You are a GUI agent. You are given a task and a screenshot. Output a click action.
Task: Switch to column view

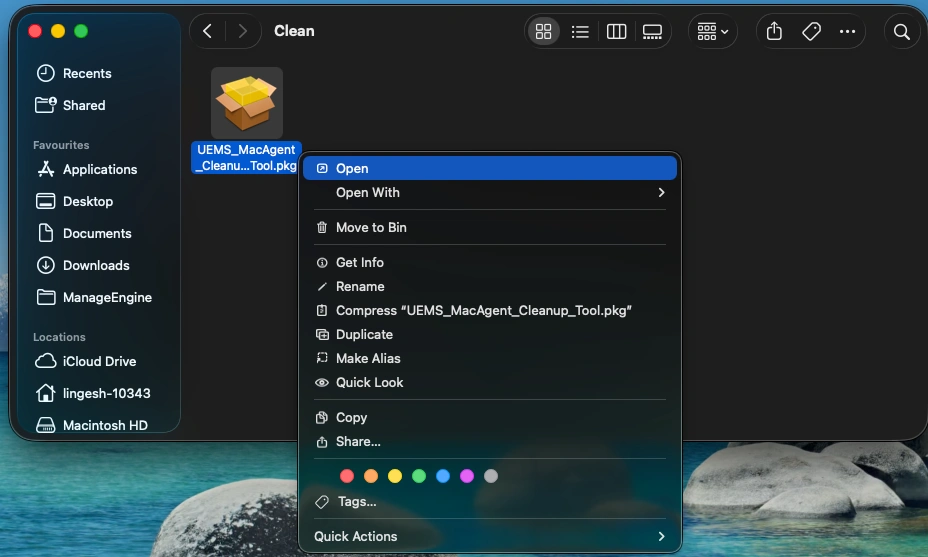pos(616,31)
